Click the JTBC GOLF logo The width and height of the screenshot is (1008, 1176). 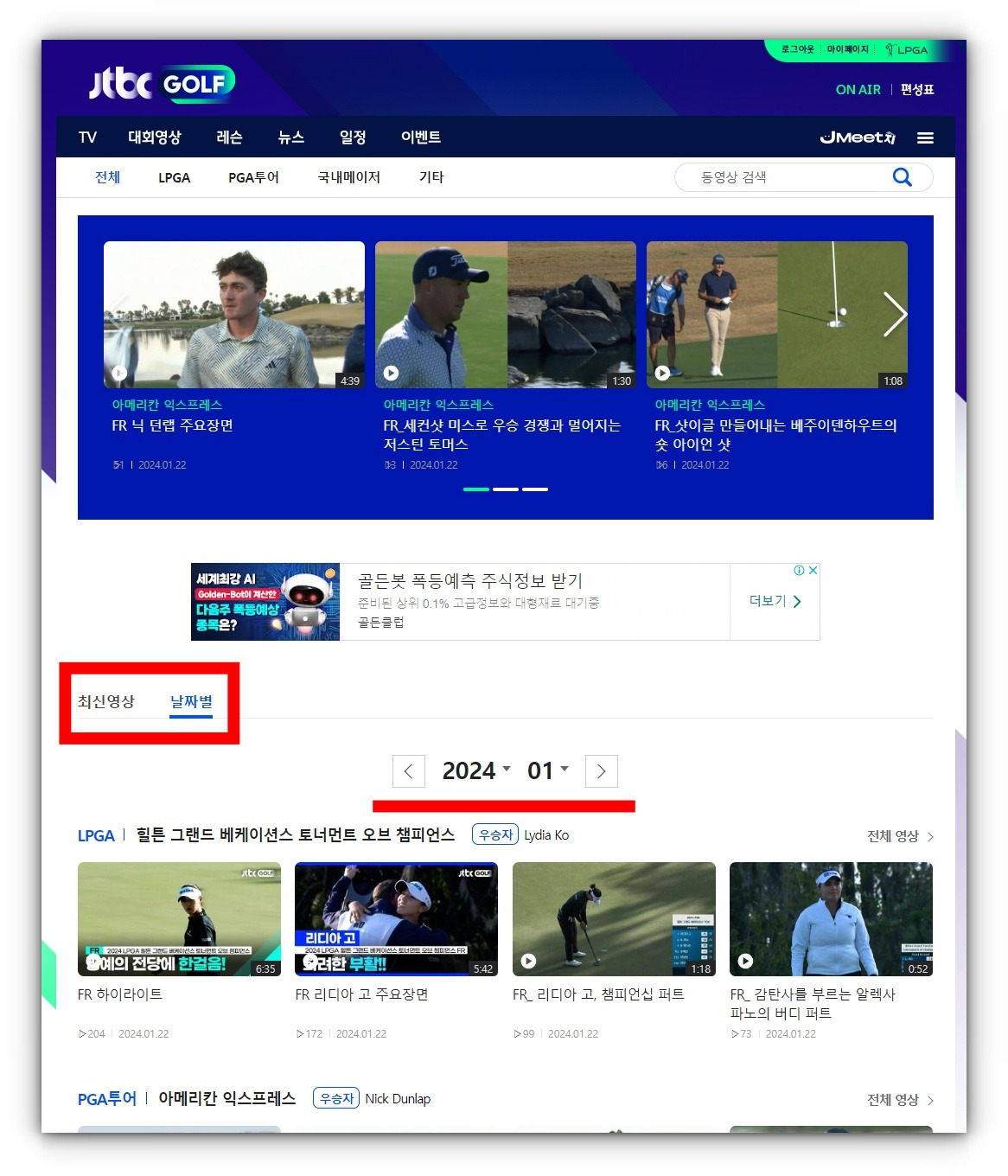click(x=161, y=81)
